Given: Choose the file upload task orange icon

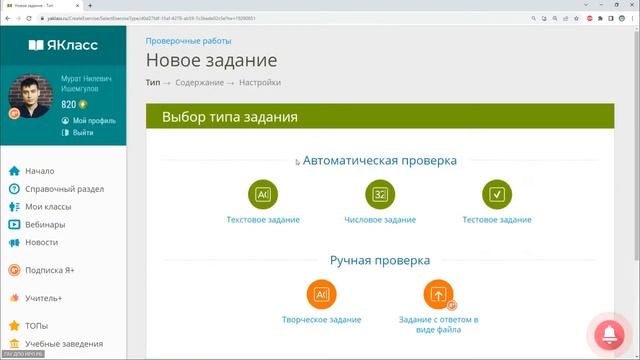Looking at the screenshot, I should pos(438,294).
